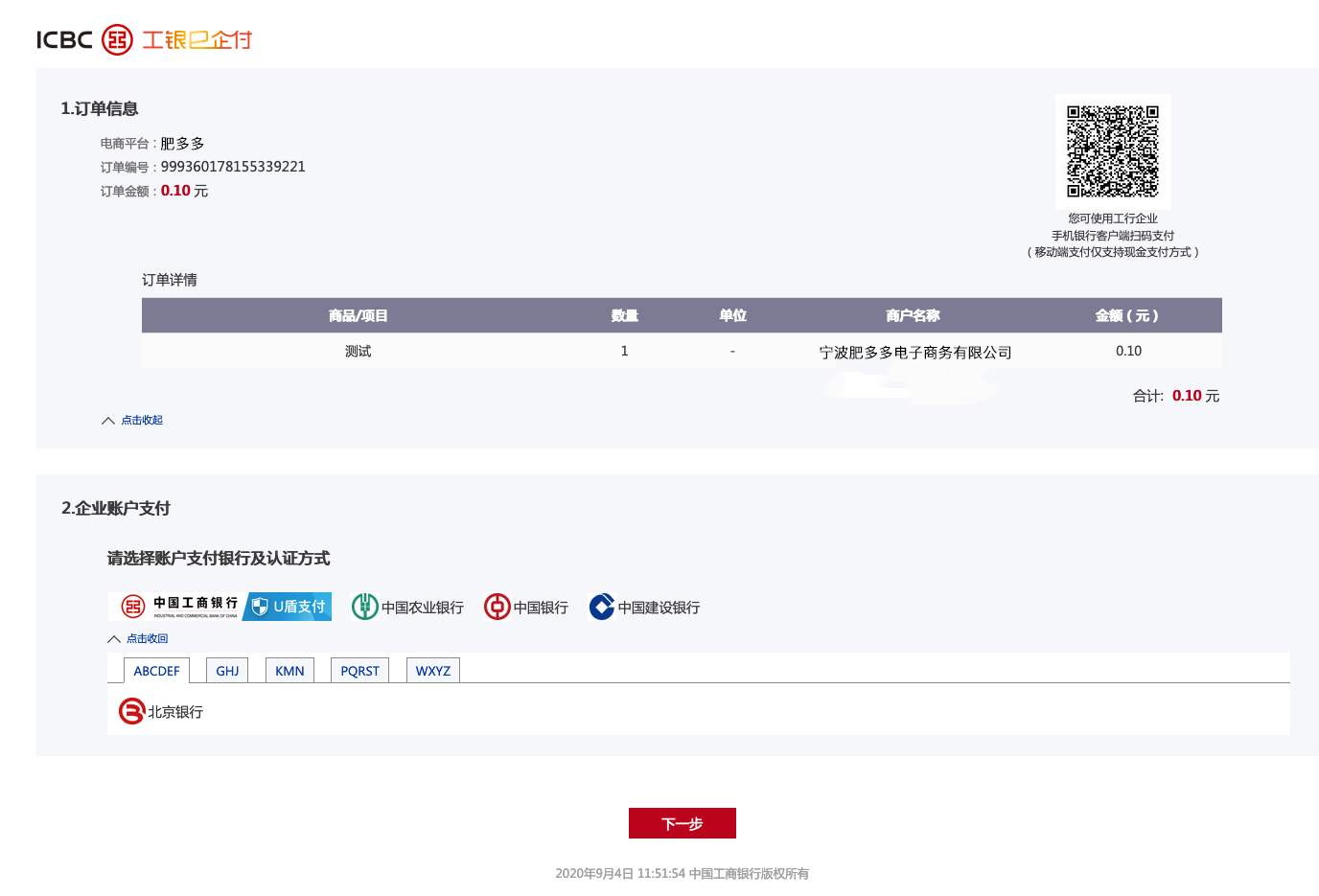Switch to the GHJ bank tab
1319x896 pixels.
click(227, 671)
